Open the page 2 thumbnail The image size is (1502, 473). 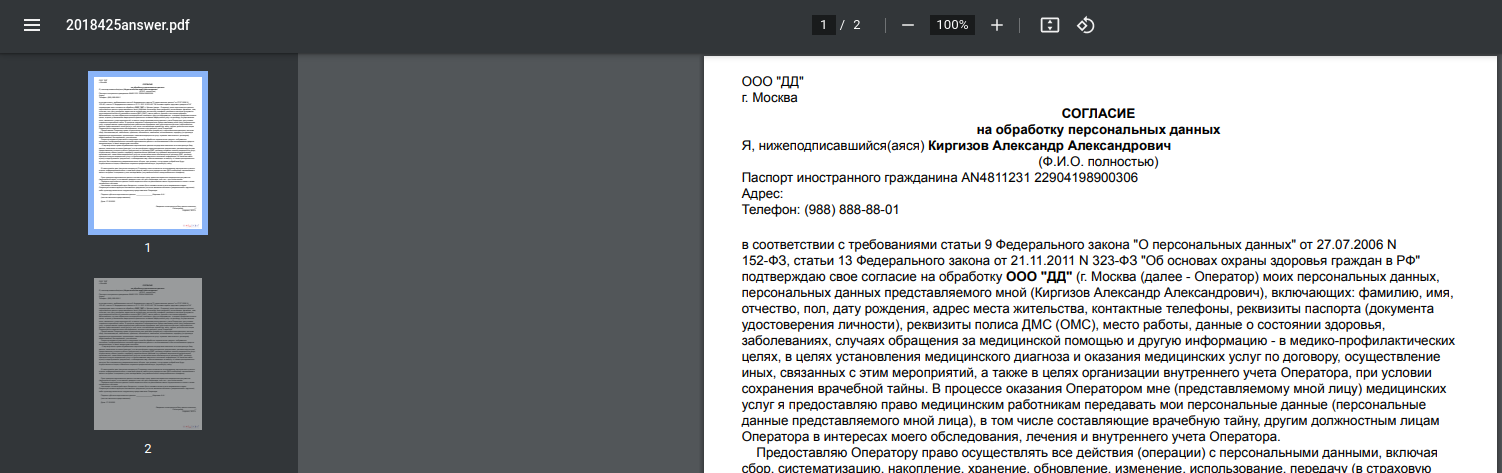point(148,354)
